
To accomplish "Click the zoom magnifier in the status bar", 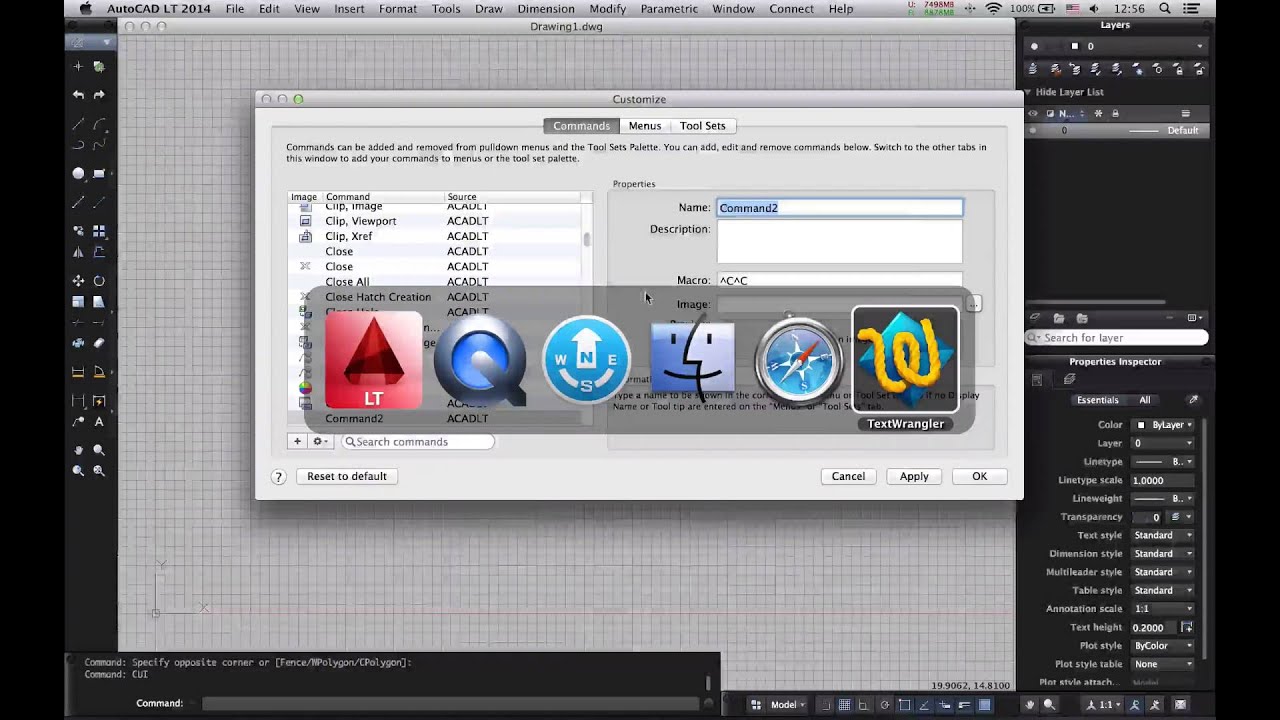I will pos(1049,704).
